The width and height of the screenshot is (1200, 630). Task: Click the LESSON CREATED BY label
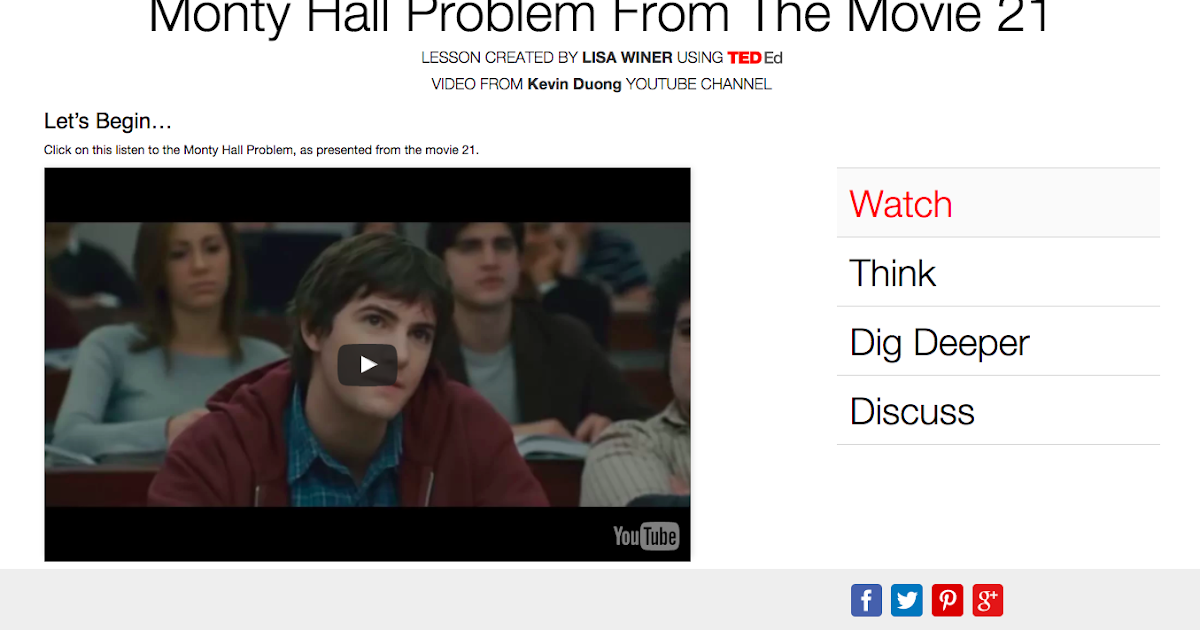pos(499,58)
